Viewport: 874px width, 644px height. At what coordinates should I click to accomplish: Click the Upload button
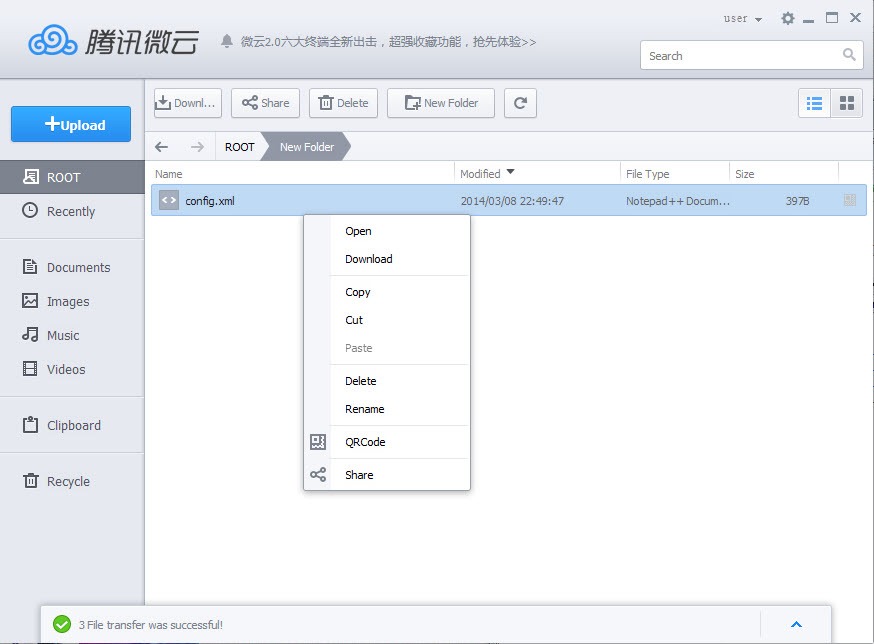click(71, 124)
